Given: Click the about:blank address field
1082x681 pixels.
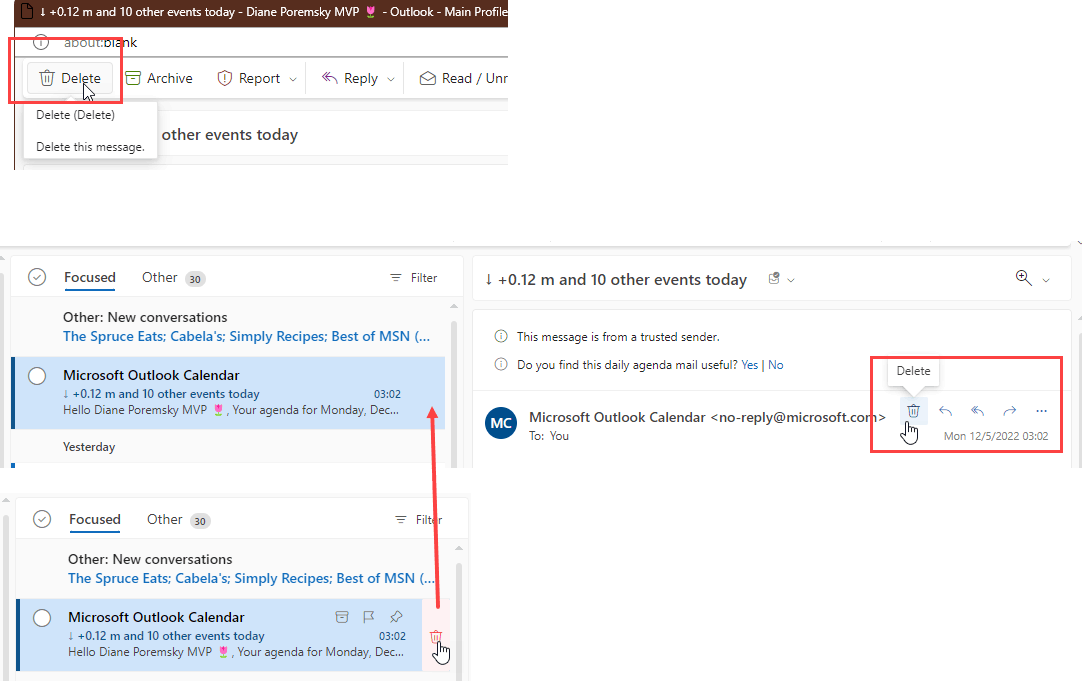Looking at the screenshot, I should click(101, 42).
